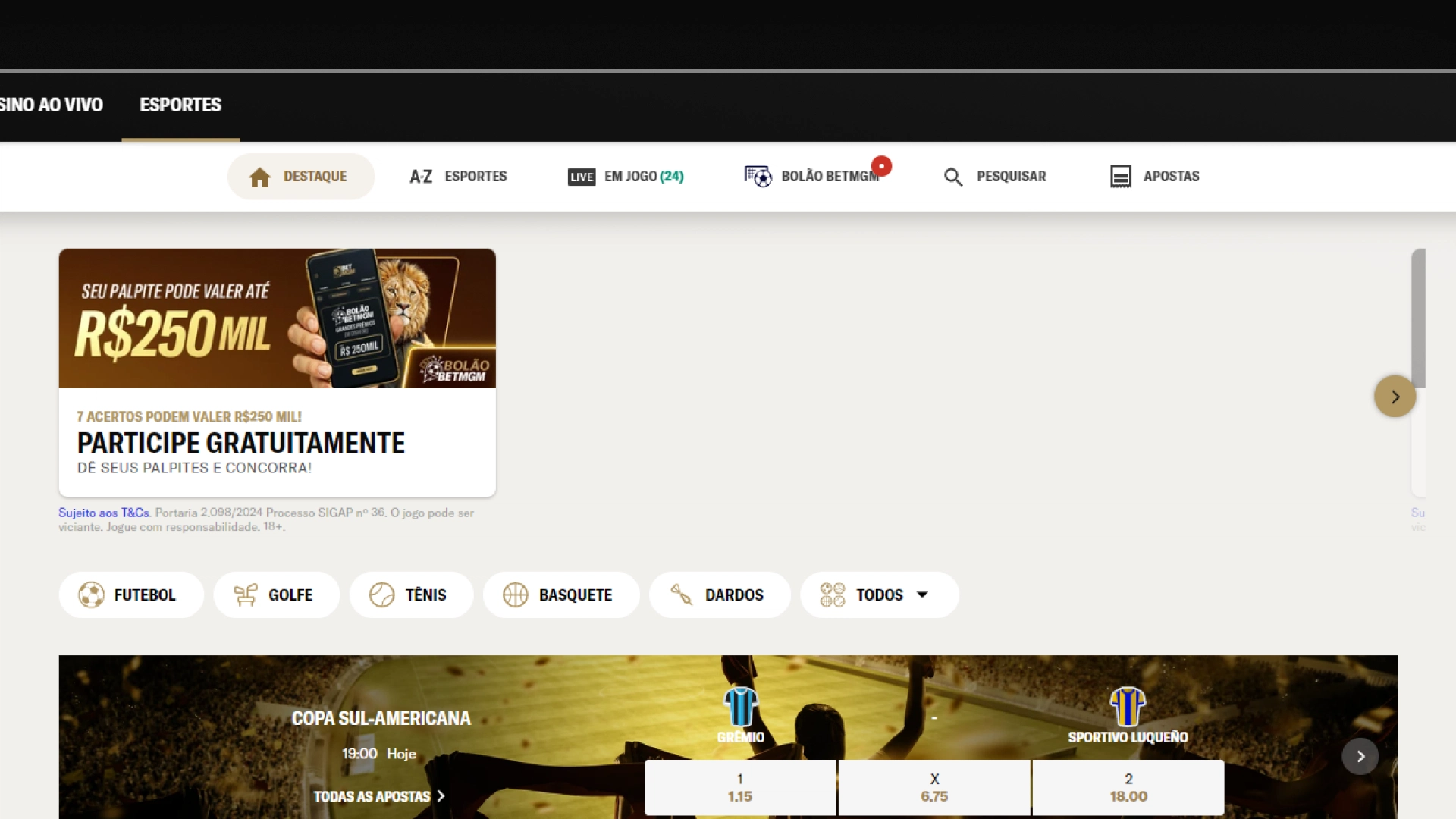Viewport: 1456px width, 819px height.
Task: Click the Golfe flag icon
Action: tap(246, 595)
